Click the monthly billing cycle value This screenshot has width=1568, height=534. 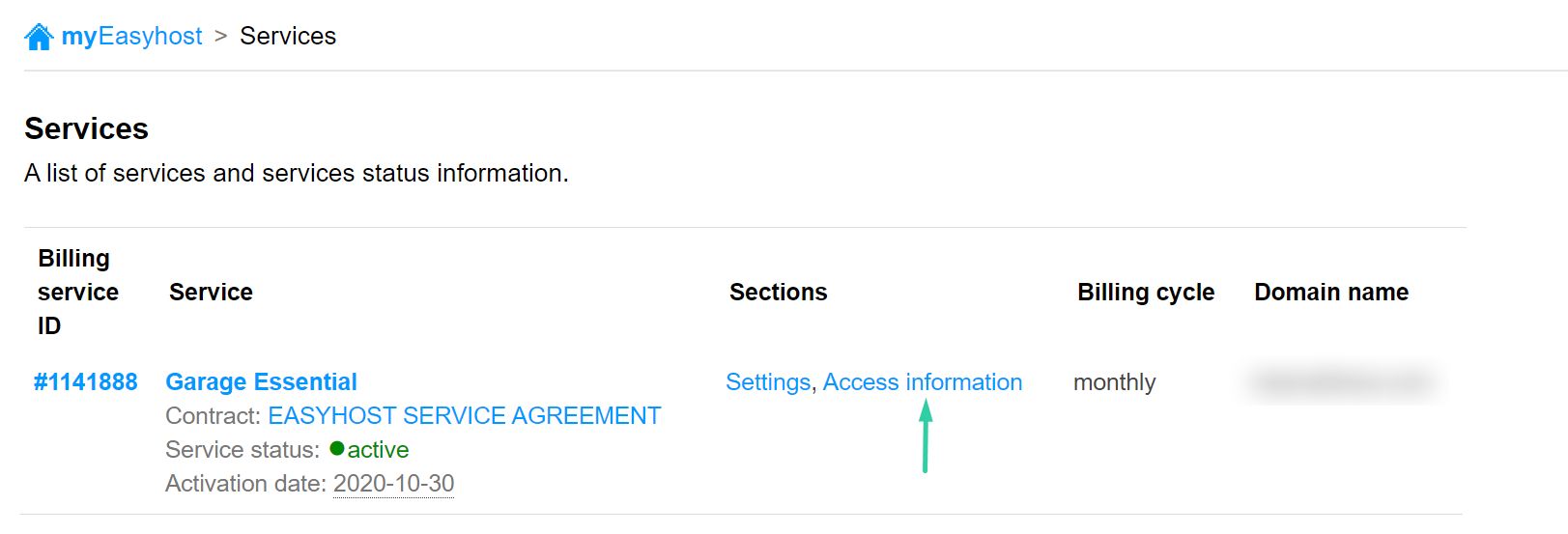tap(1114, 382)
